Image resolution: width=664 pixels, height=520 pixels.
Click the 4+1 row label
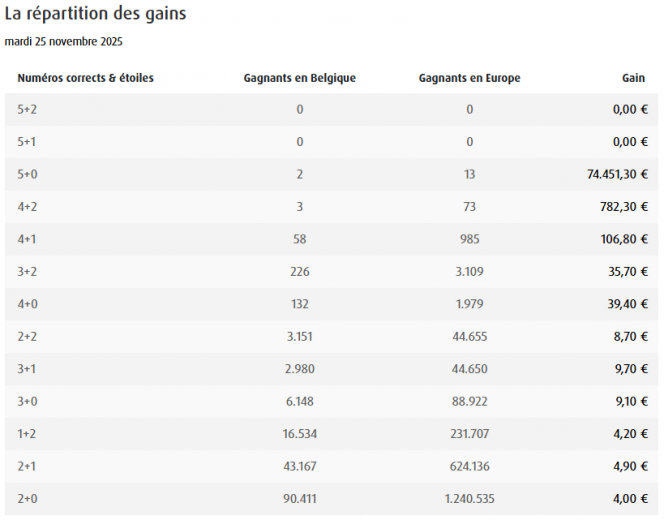(27, 239)
